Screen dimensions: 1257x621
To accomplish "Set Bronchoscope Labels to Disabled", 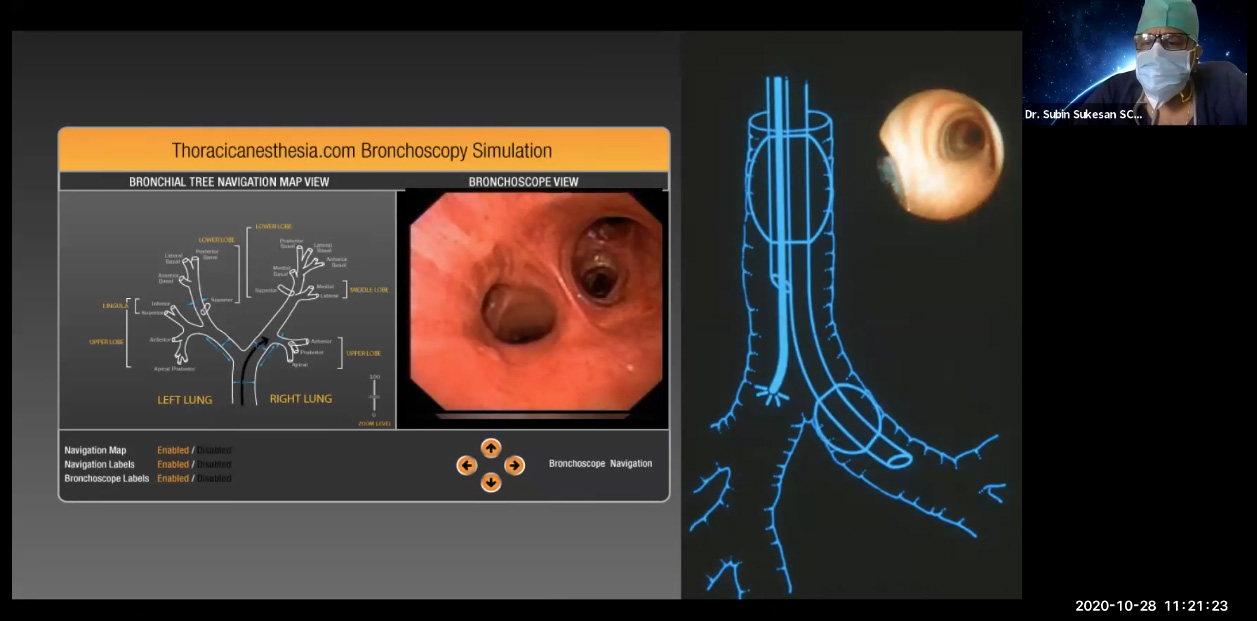I will [214, 478].
